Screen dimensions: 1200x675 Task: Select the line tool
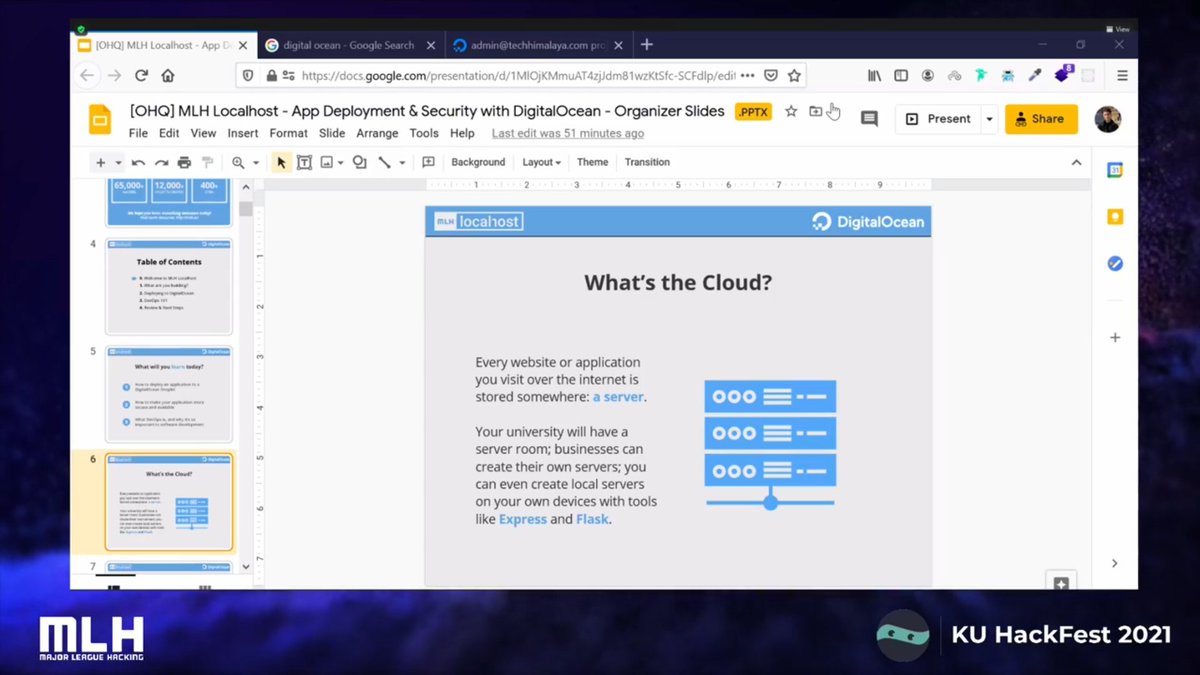click(x=384, y=162)
